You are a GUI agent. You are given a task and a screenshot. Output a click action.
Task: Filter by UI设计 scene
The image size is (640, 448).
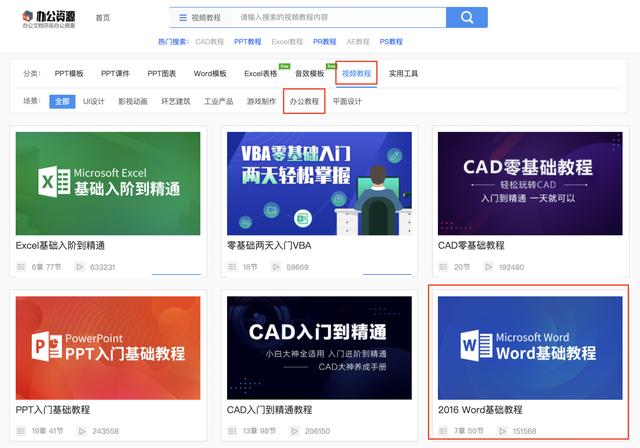pos(93,101)
